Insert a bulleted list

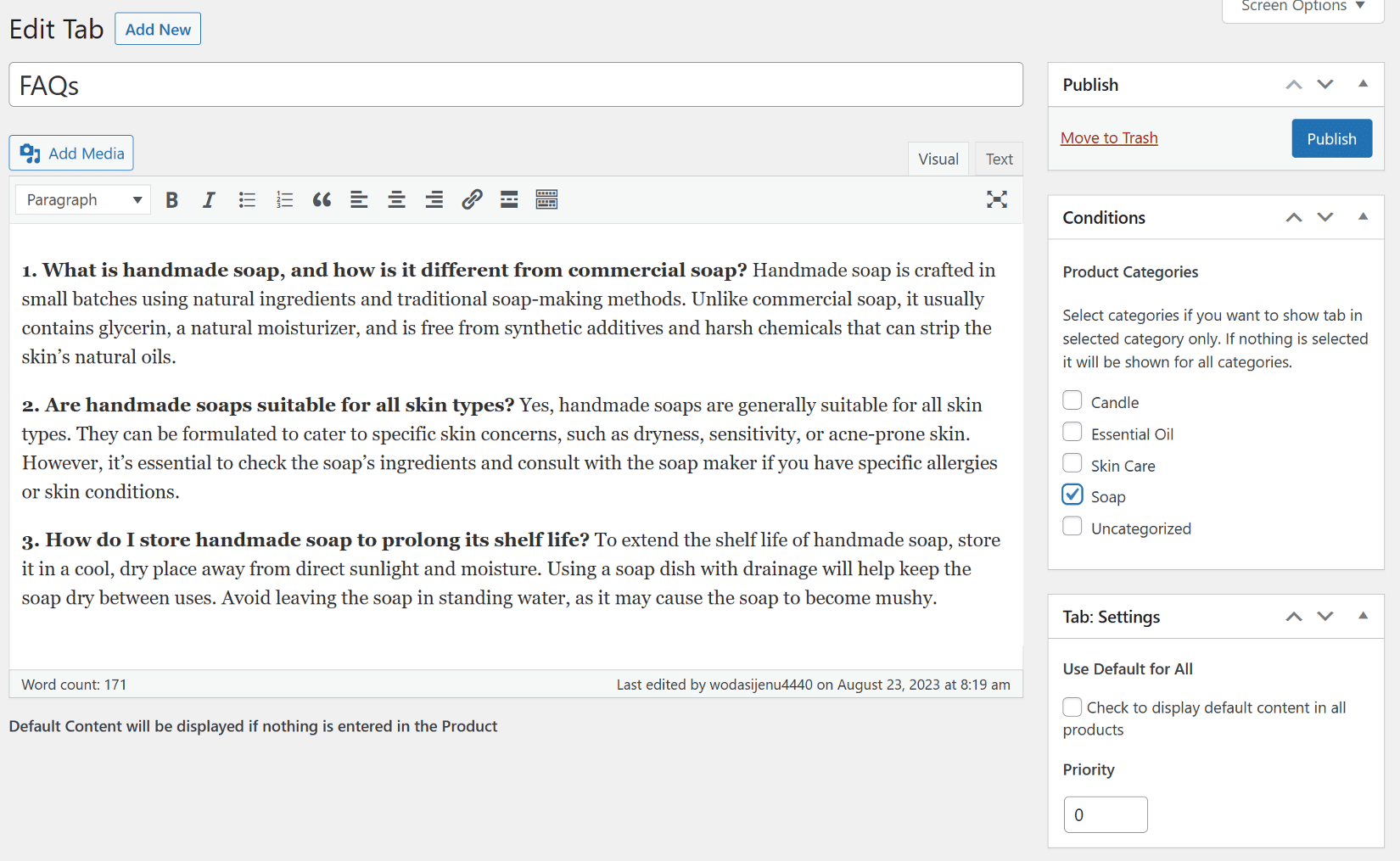(x=247, y=200)
